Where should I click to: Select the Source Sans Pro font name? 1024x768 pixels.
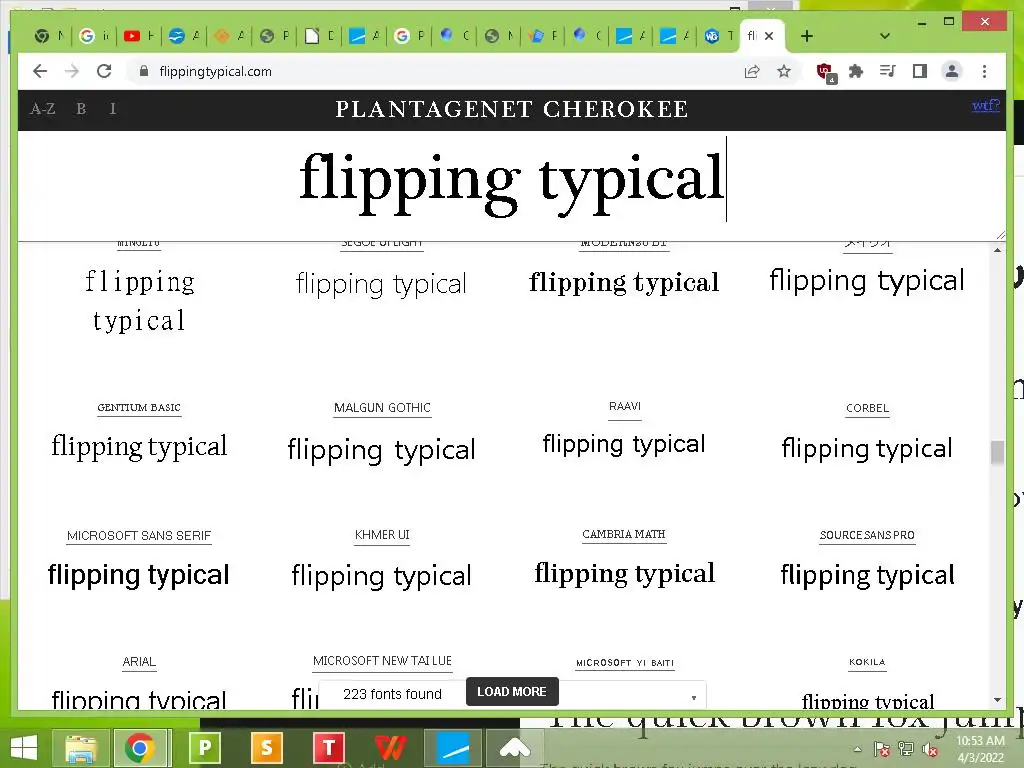[x=867, y=535]
